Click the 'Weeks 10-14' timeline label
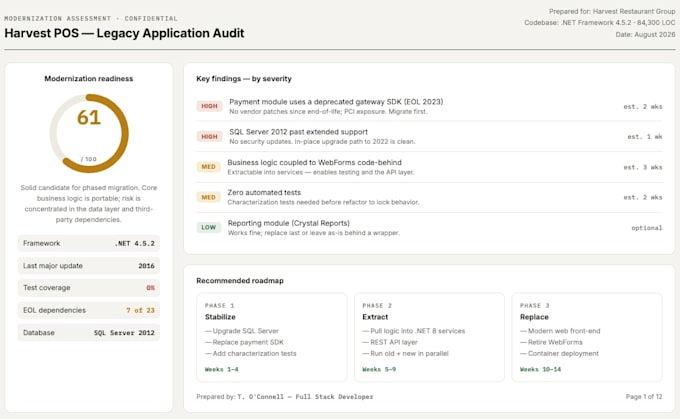 pos(540,370)
